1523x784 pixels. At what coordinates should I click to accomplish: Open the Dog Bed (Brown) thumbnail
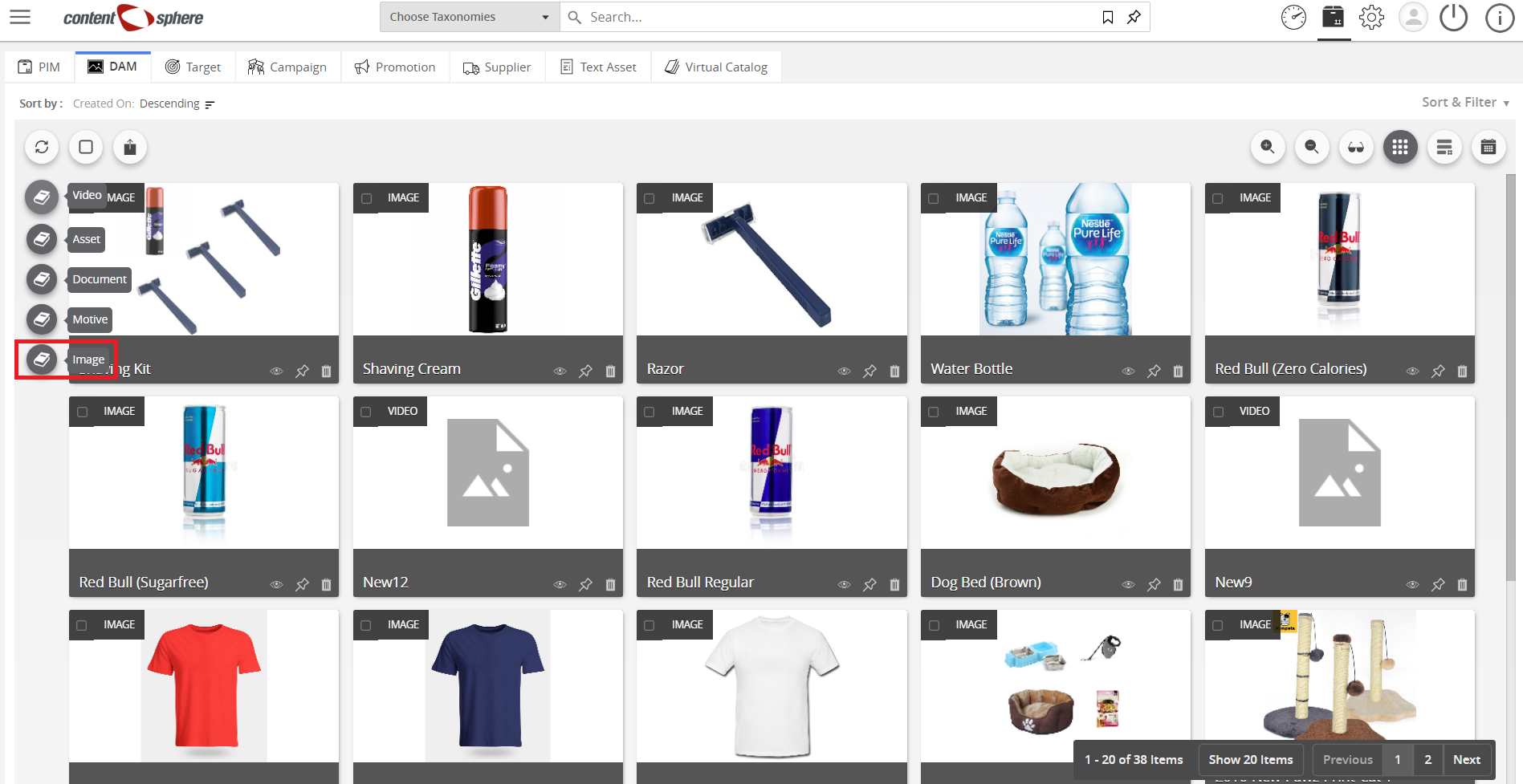1055,473
